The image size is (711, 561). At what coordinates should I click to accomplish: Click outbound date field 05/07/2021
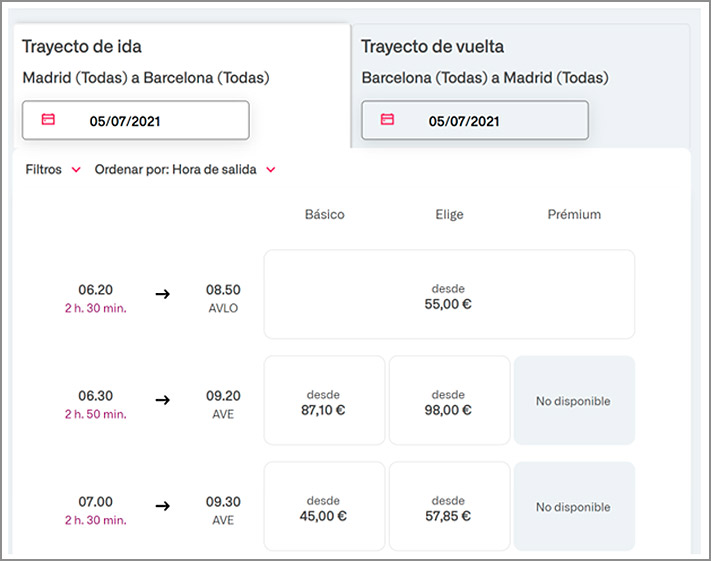pyautogui.click(x=135, y=121)
